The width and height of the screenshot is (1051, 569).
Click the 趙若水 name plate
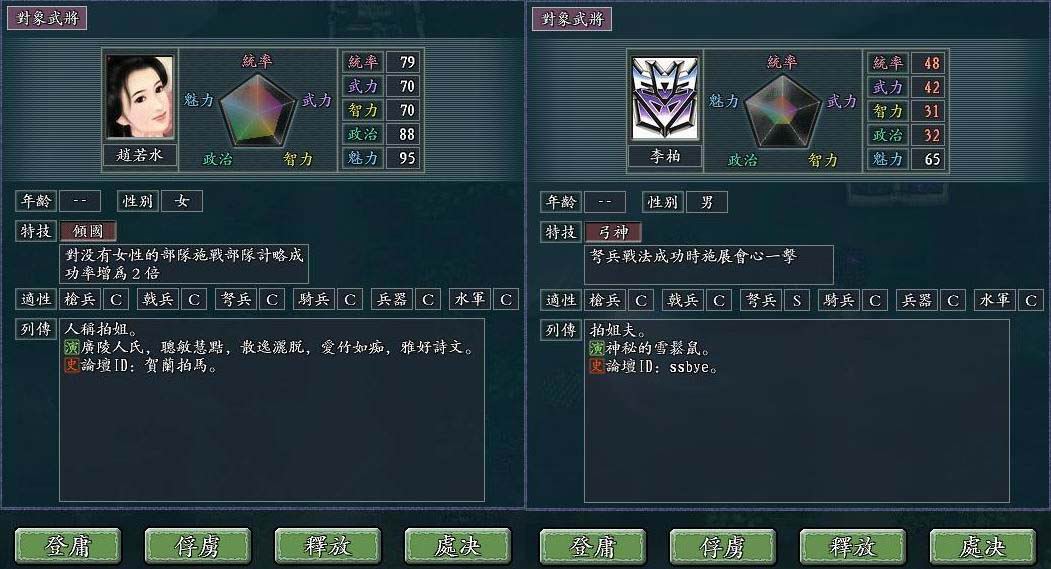140,155
